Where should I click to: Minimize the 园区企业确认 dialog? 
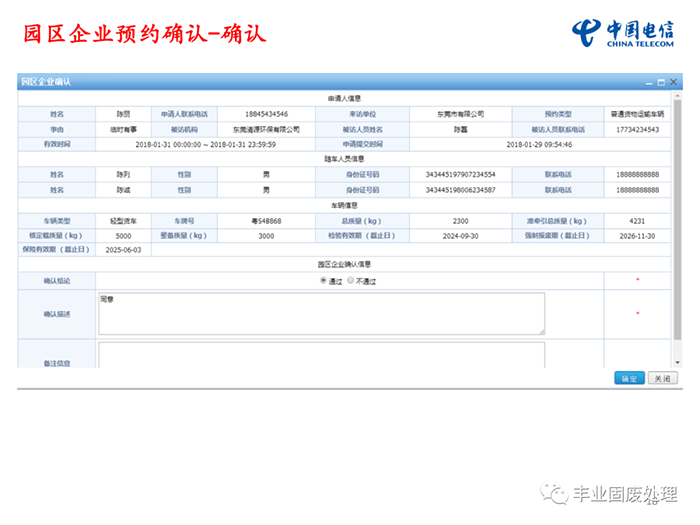(x=647, y=81)
